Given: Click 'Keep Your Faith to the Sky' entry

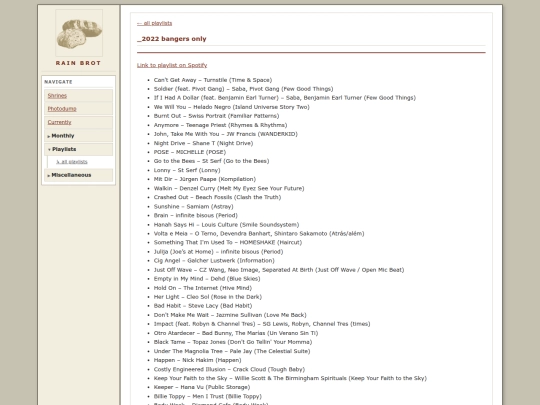Looking at the screenshot, I should pyautogui.click(x=290, y=378).
